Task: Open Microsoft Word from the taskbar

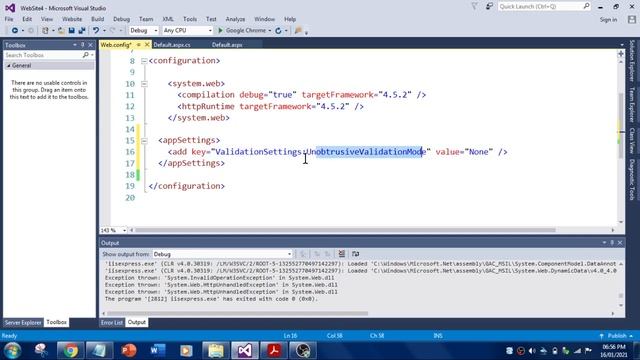Action: (157, 351)
